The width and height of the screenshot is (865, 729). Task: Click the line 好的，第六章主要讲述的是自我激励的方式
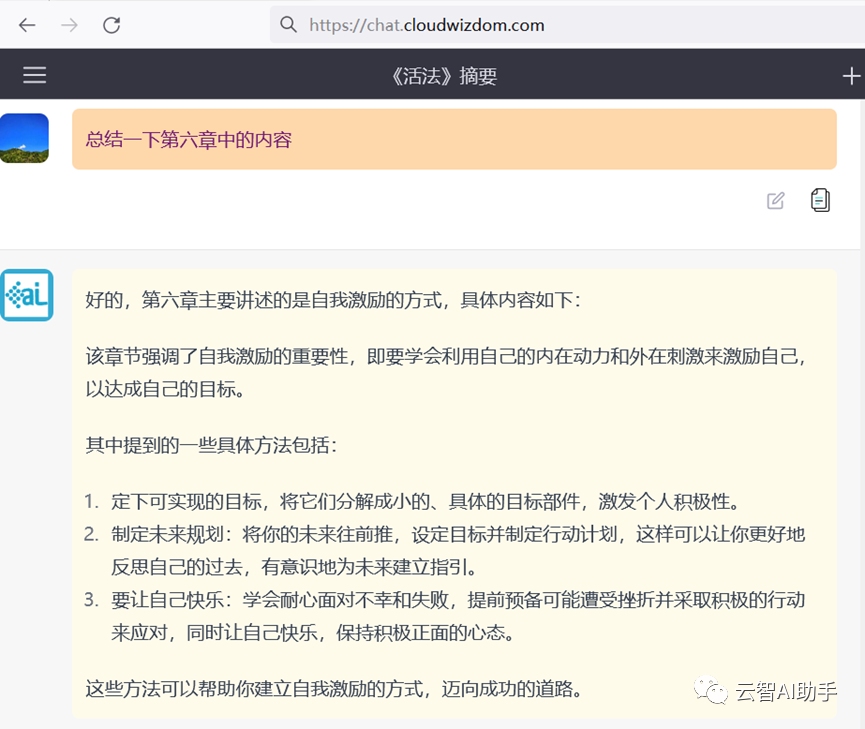pos(333,300)
